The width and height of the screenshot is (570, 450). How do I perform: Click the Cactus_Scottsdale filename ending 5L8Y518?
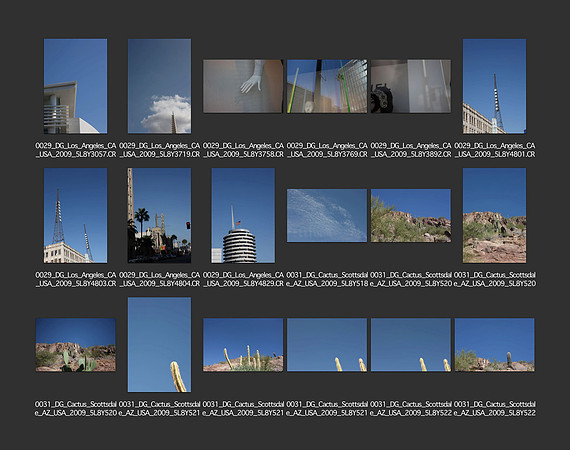tap(327, 279)
